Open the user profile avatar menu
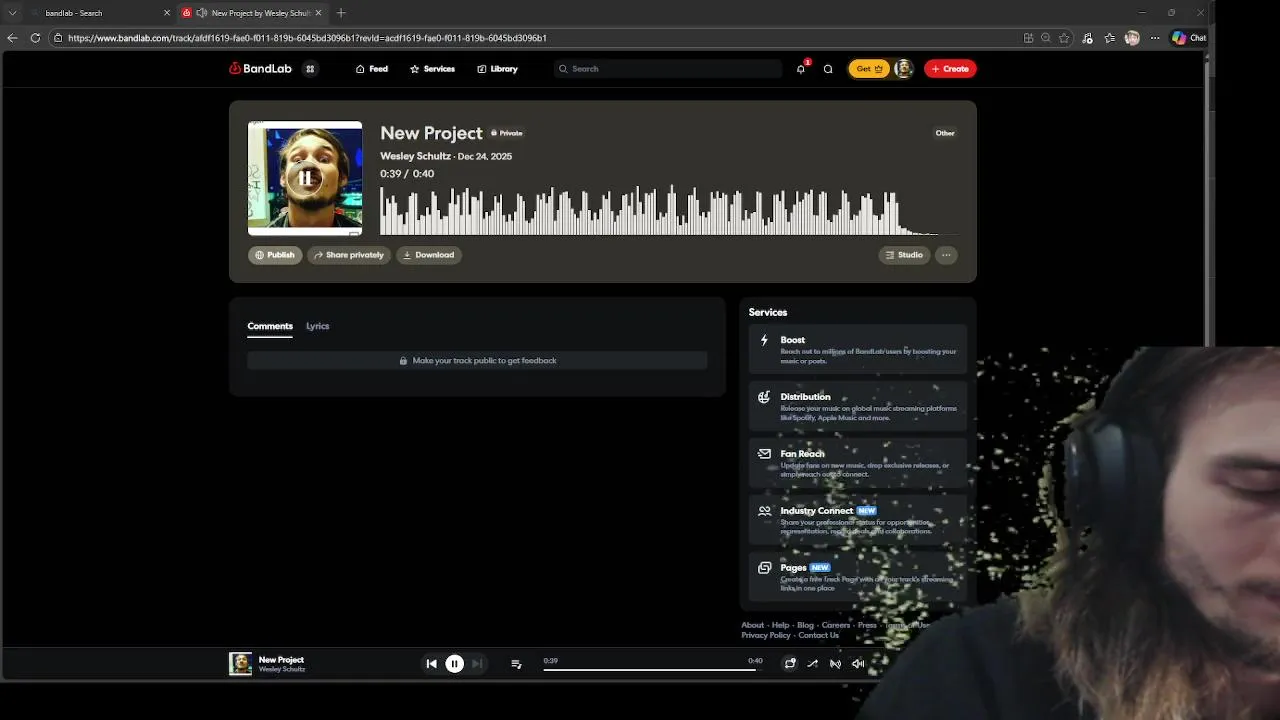The width and height of the screenshot is (1280, 720). 903,69
